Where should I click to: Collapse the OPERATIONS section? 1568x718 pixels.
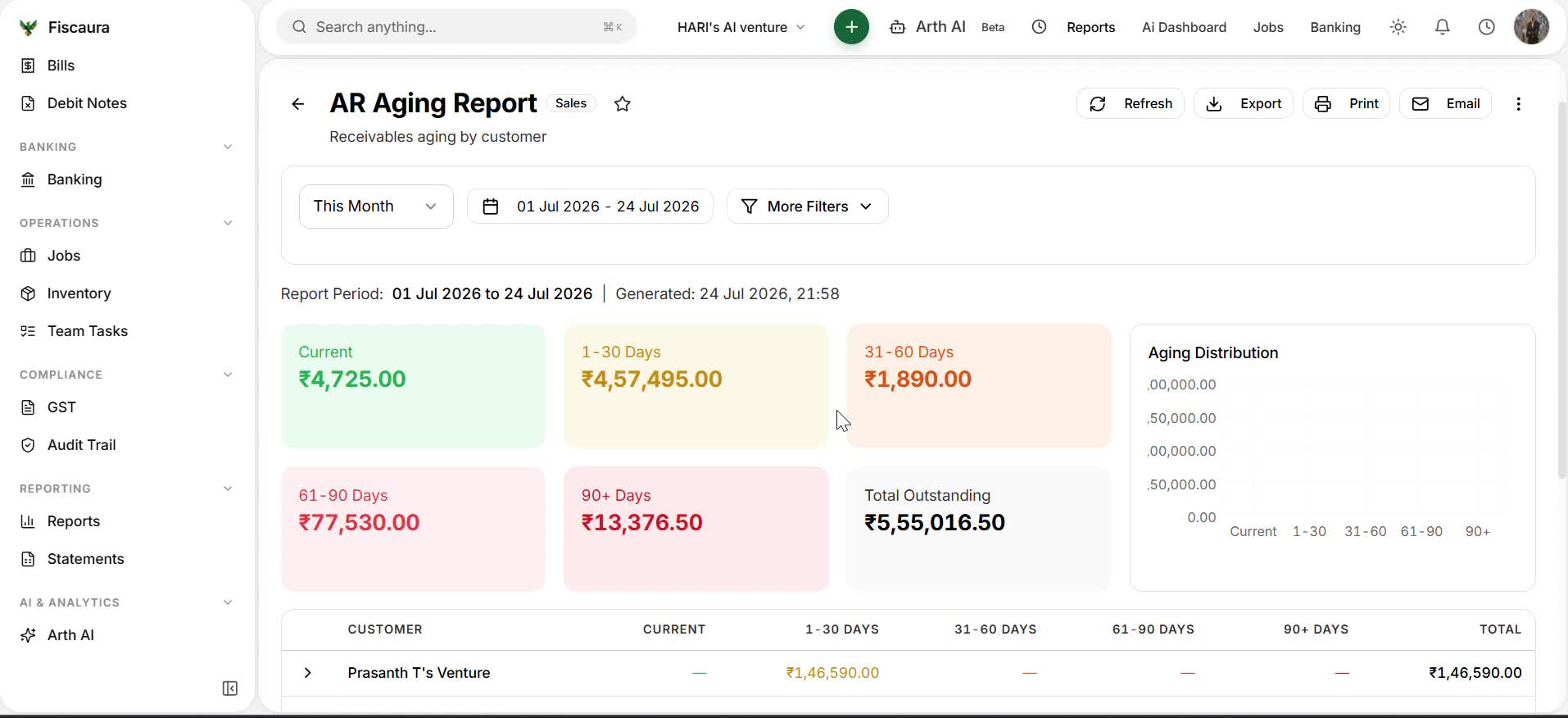pyautogui.click(x=228, y=223)
